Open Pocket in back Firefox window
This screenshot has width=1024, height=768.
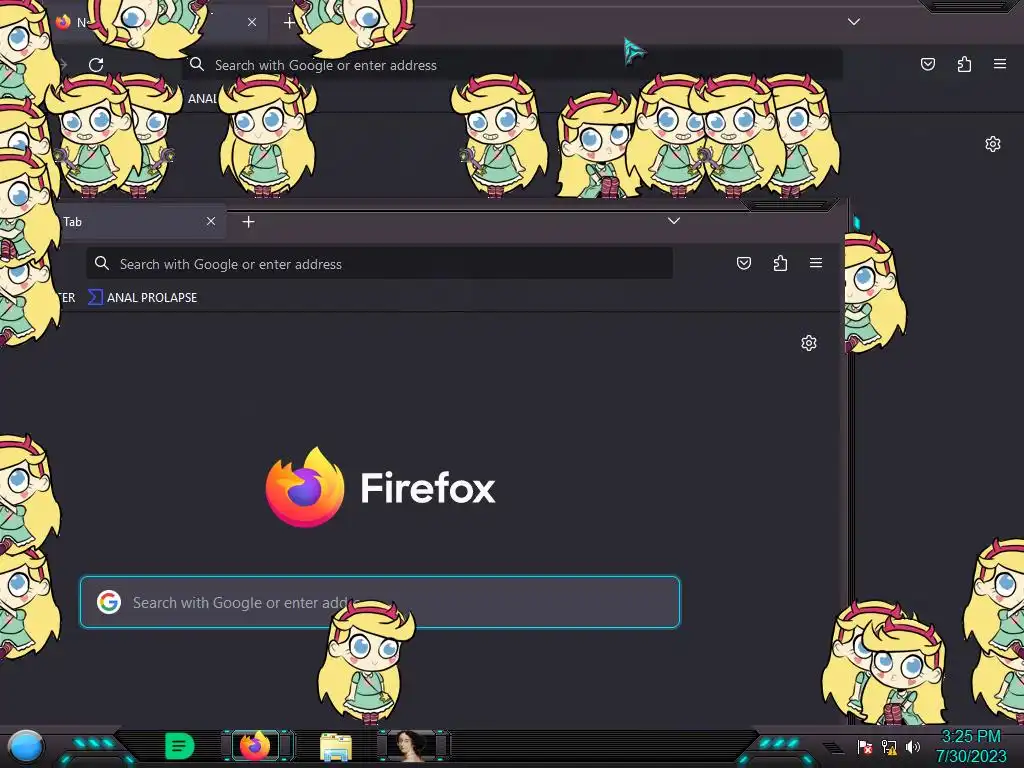pyautogui.click(x=927, y=64)
